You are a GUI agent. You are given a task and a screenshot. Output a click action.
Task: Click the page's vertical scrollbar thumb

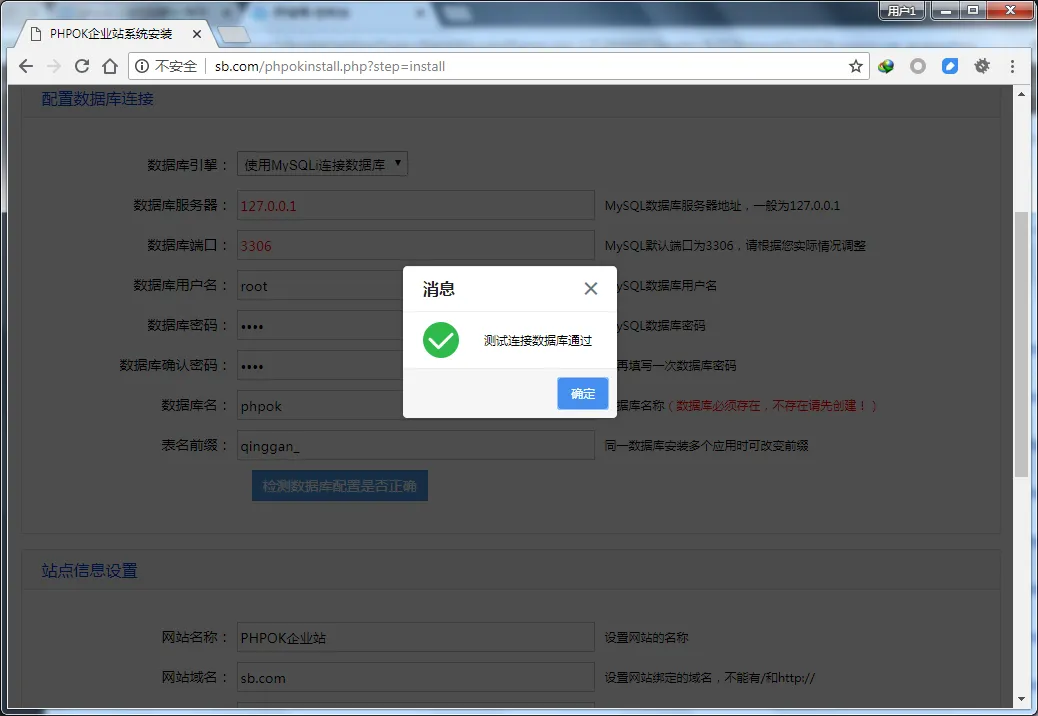pos(1021,340)
